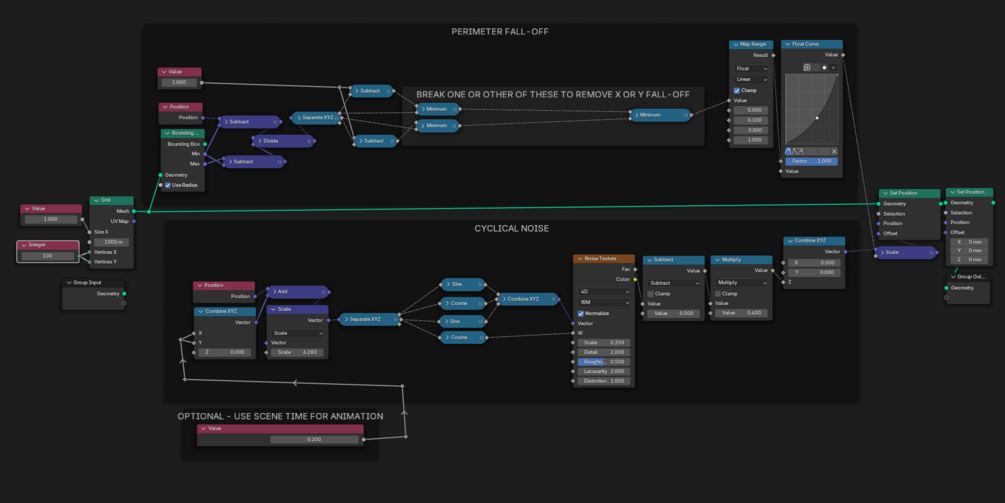Image resolution: width=1005 pixels, height=503 pixels.
Task: Collapse the Integer node
Action: tap(24, 245)
